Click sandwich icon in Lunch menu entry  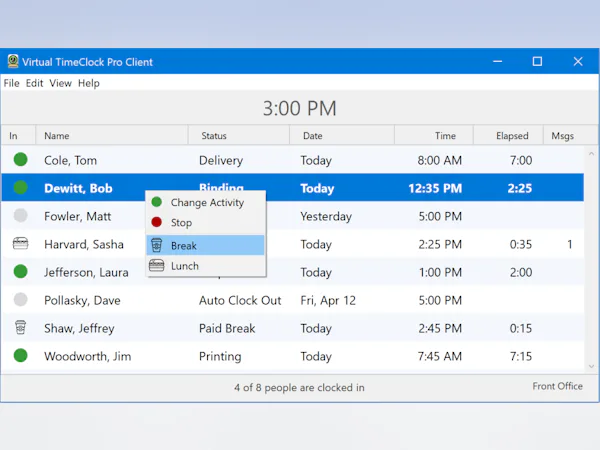(x=157, y=265)
